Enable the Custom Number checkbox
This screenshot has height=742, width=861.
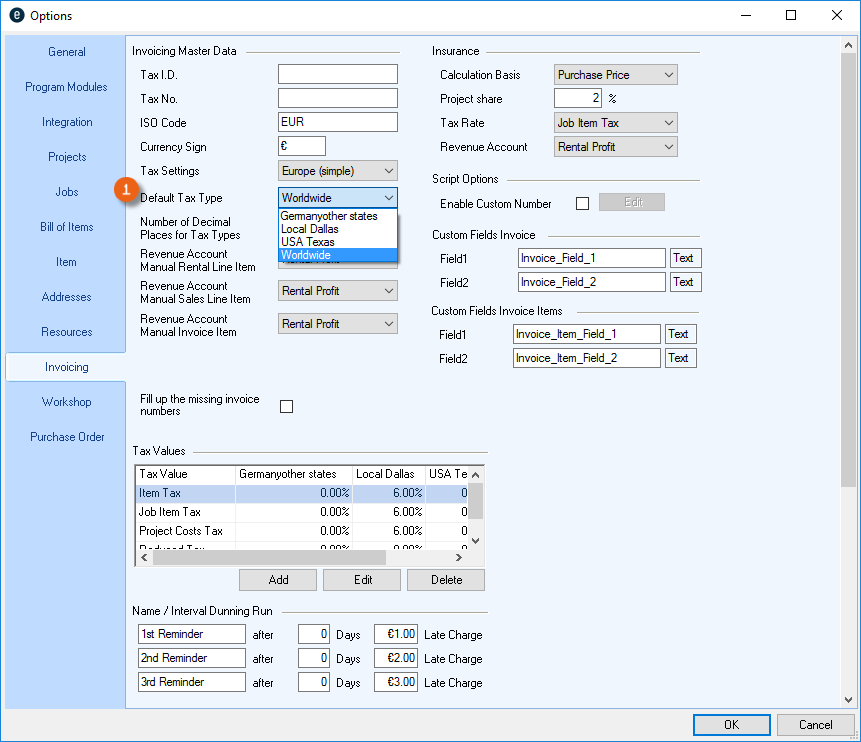[582, 204]
